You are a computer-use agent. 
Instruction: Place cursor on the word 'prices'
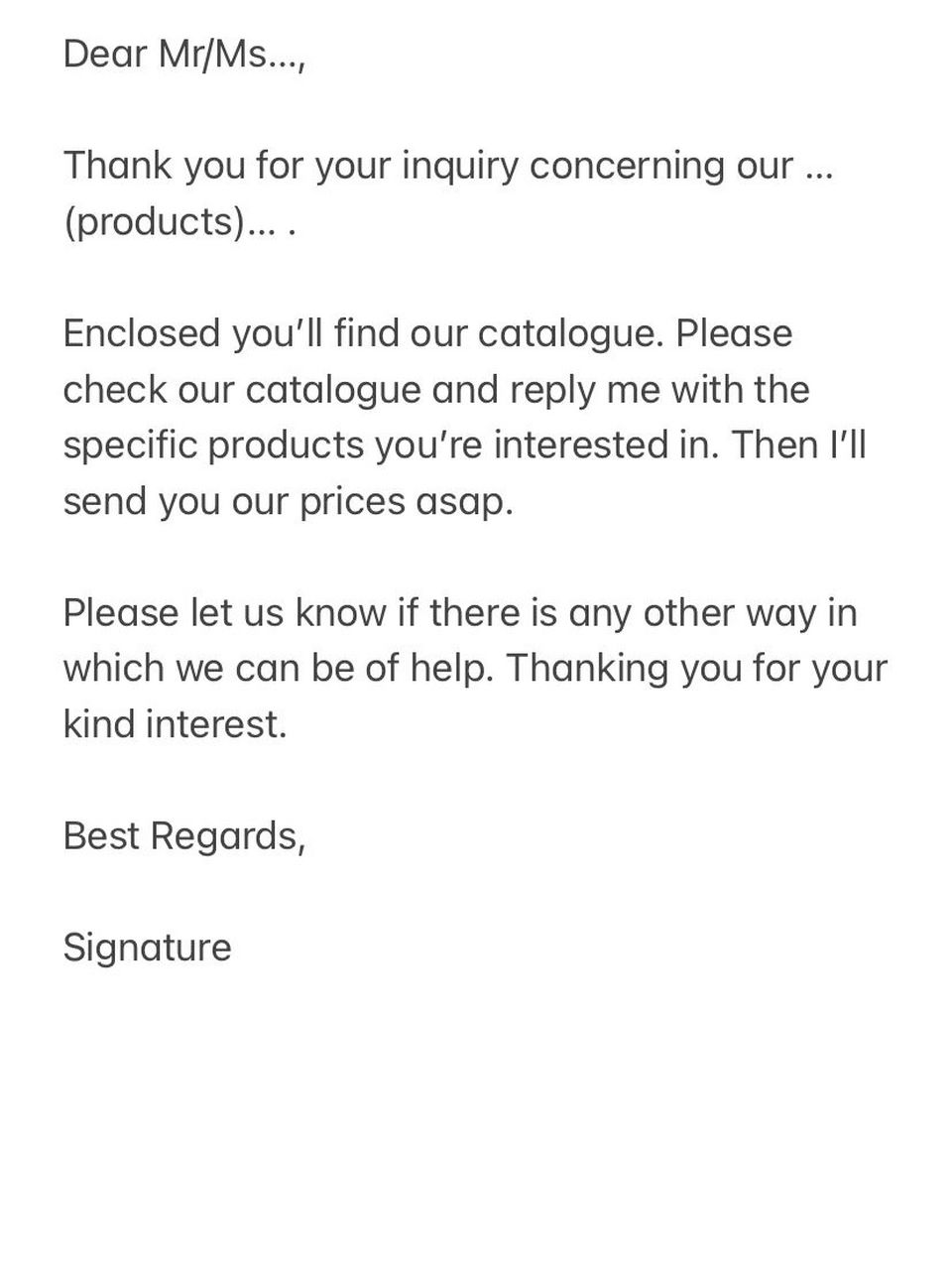[x=353, y=501]
